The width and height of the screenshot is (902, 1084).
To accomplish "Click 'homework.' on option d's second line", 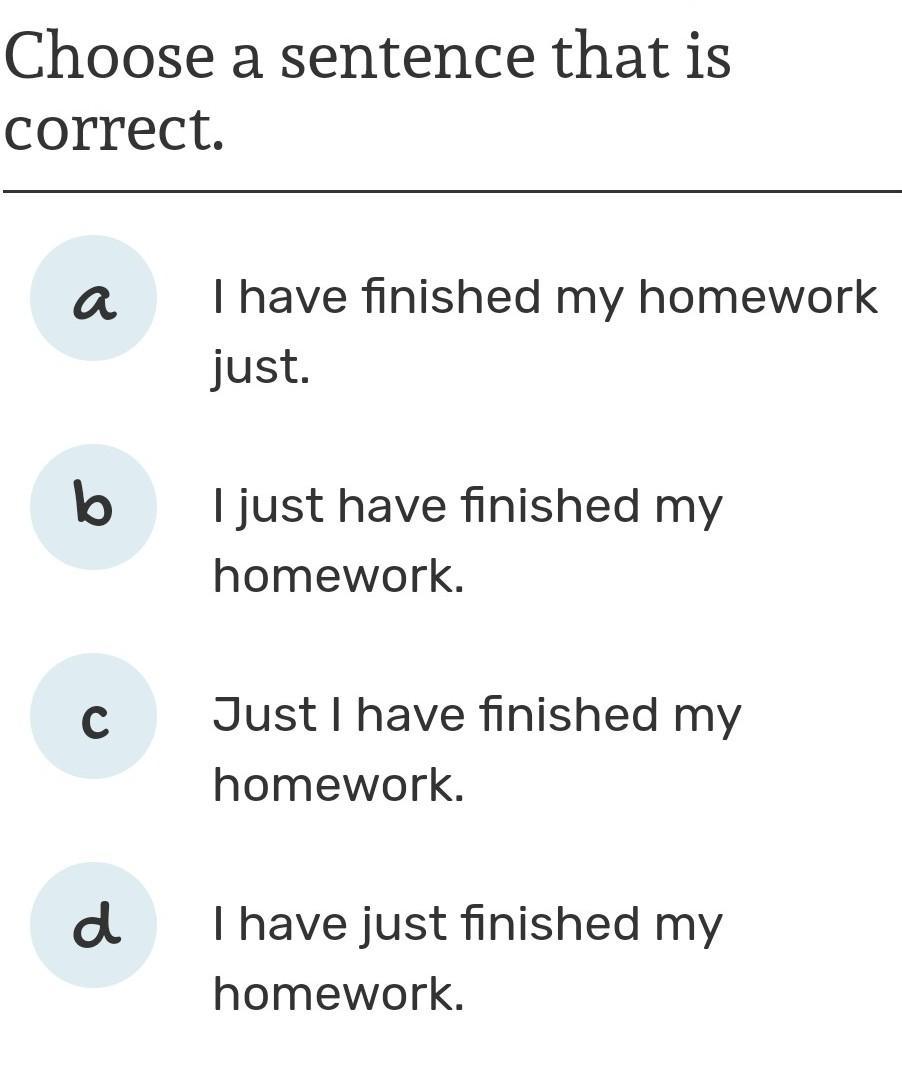I will pos(339,994).
